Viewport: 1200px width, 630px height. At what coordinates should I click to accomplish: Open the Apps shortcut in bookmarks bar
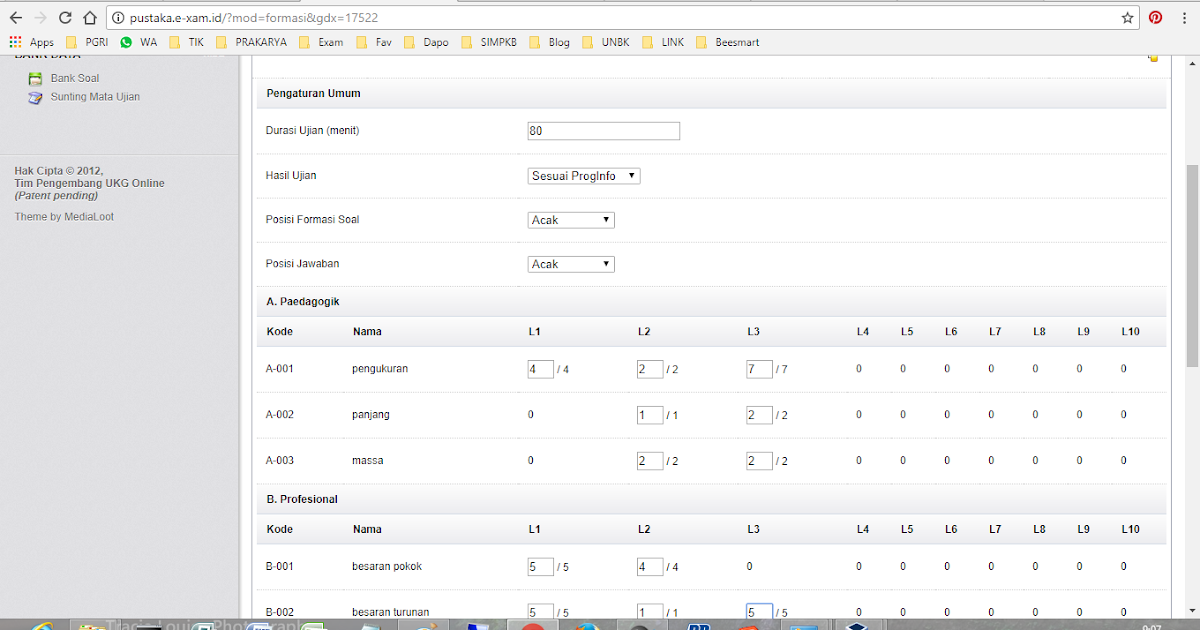pyautogui.click(x=32, y=42)
